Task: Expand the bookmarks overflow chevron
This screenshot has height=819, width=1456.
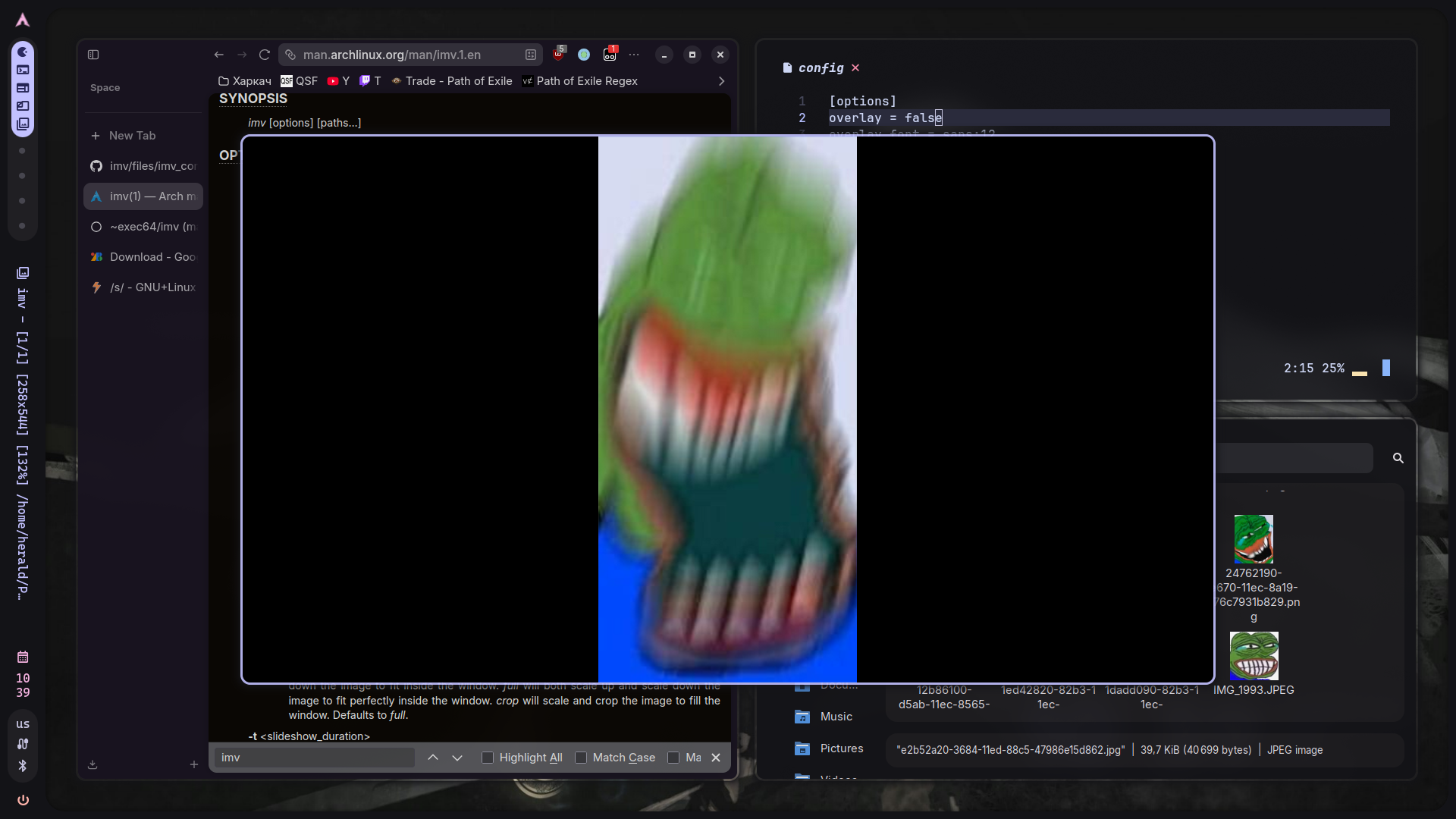Action: 721,81
